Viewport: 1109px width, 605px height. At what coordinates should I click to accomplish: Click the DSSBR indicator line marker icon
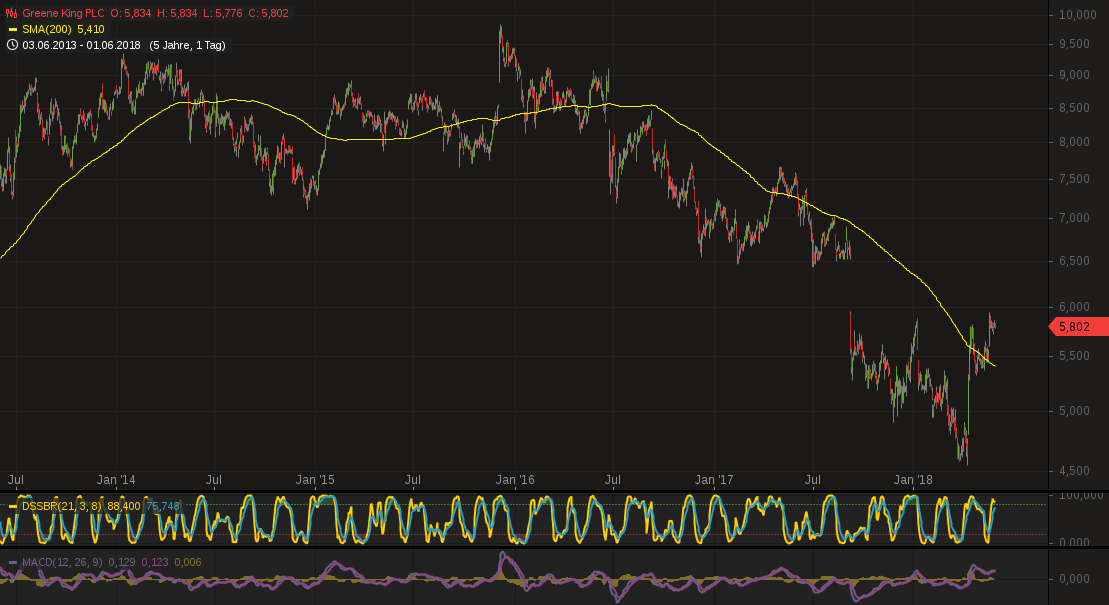[11, 508]
